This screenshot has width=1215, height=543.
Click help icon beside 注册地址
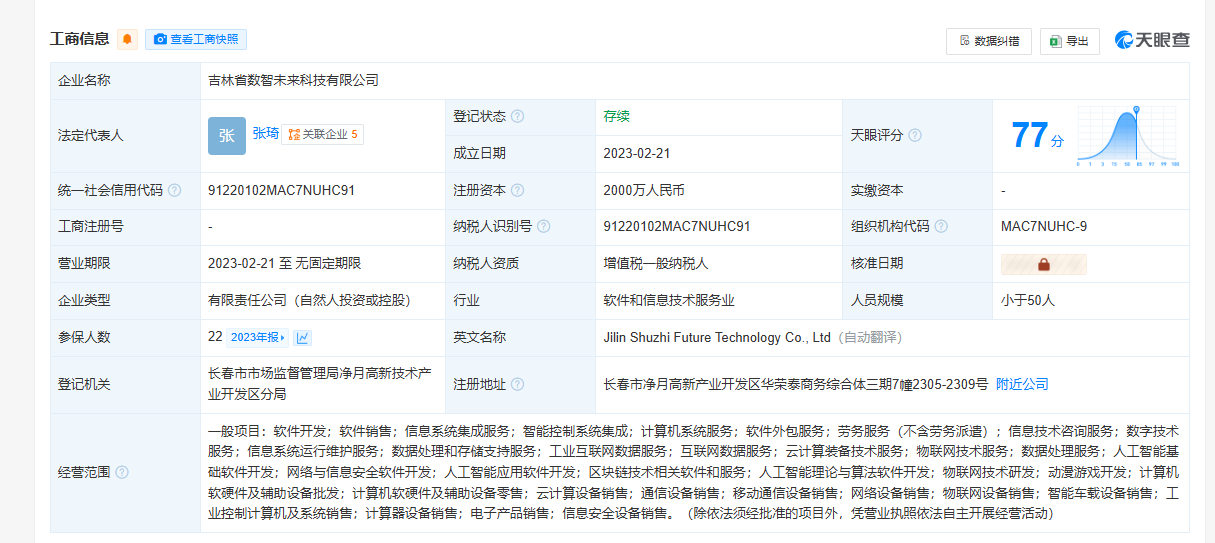[517, 384]
